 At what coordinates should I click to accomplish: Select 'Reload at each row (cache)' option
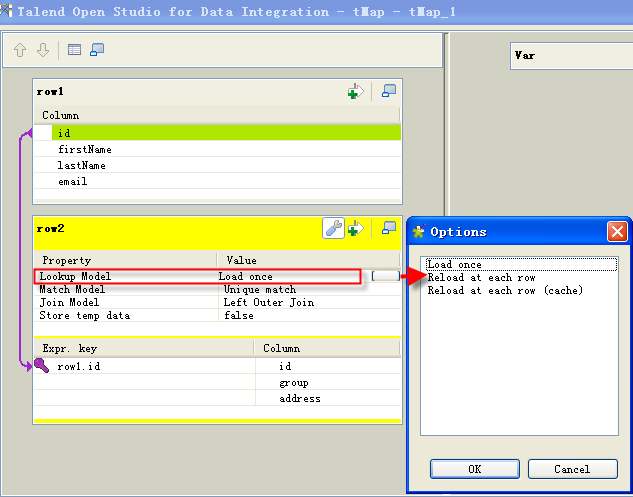(505, 290)
